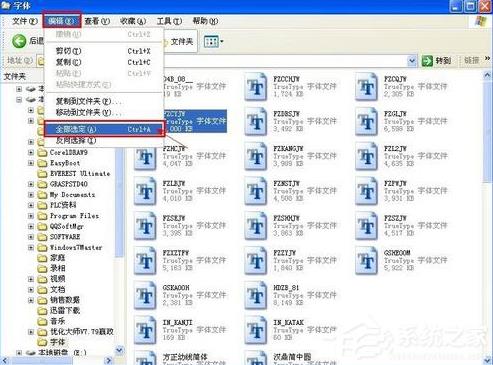493x365 pixels.
Task: Click the 链接 links toolbar label
Action: pos(471,60)
